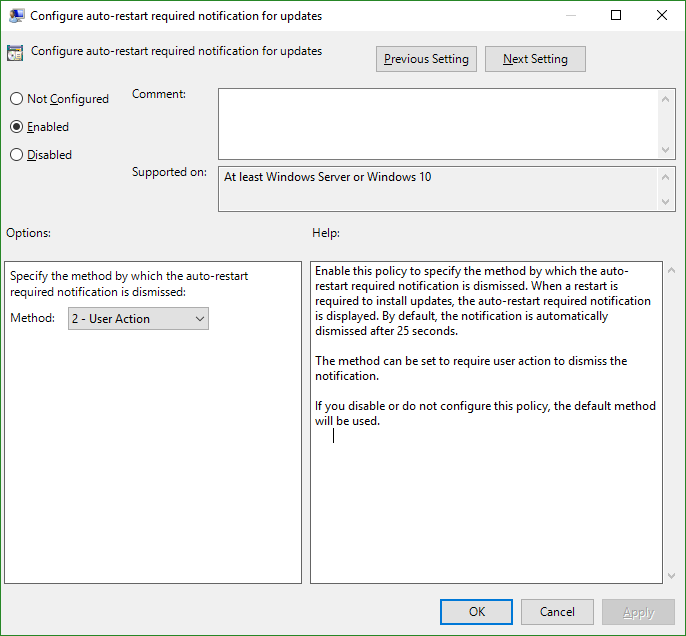Maximize the policy settings window
Image resolution: width=686 pixels, height=636 pixels.
pos(616,15)
